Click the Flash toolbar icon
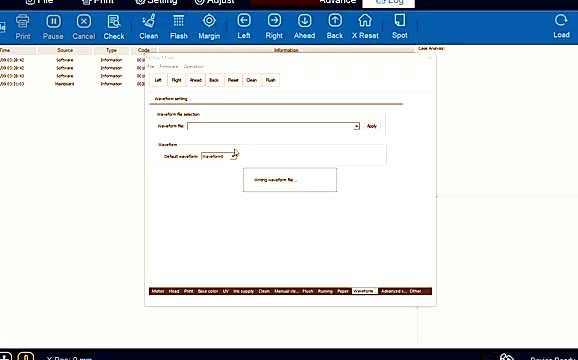Screen dimensions: 578x360 coord(179,27)
